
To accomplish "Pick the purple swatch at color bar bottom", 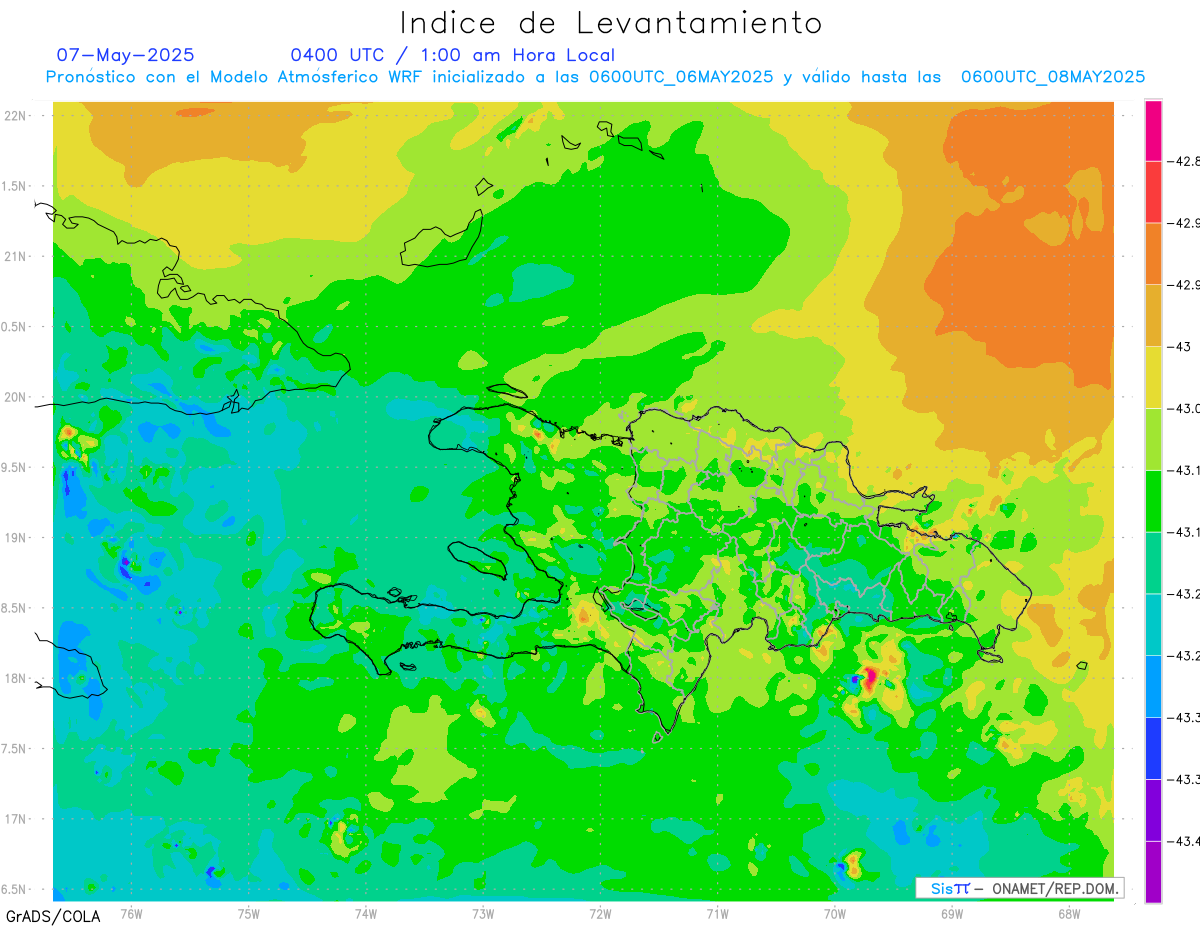I will pyautogui.click(x=1153, y=872).
